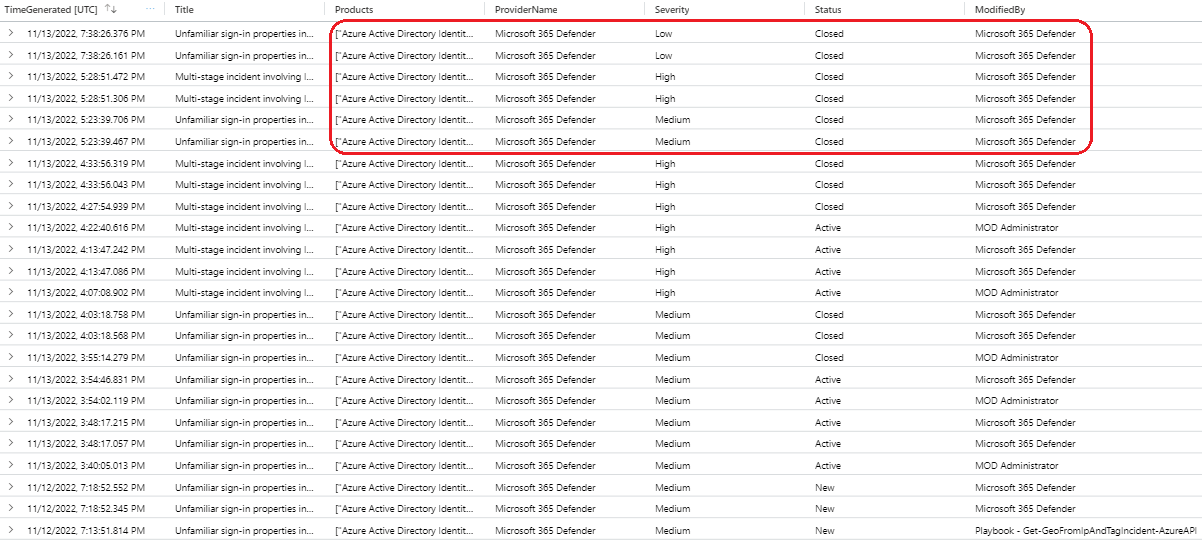
Task: Sort by the Severity column header
Action: (x=672, y=9)
